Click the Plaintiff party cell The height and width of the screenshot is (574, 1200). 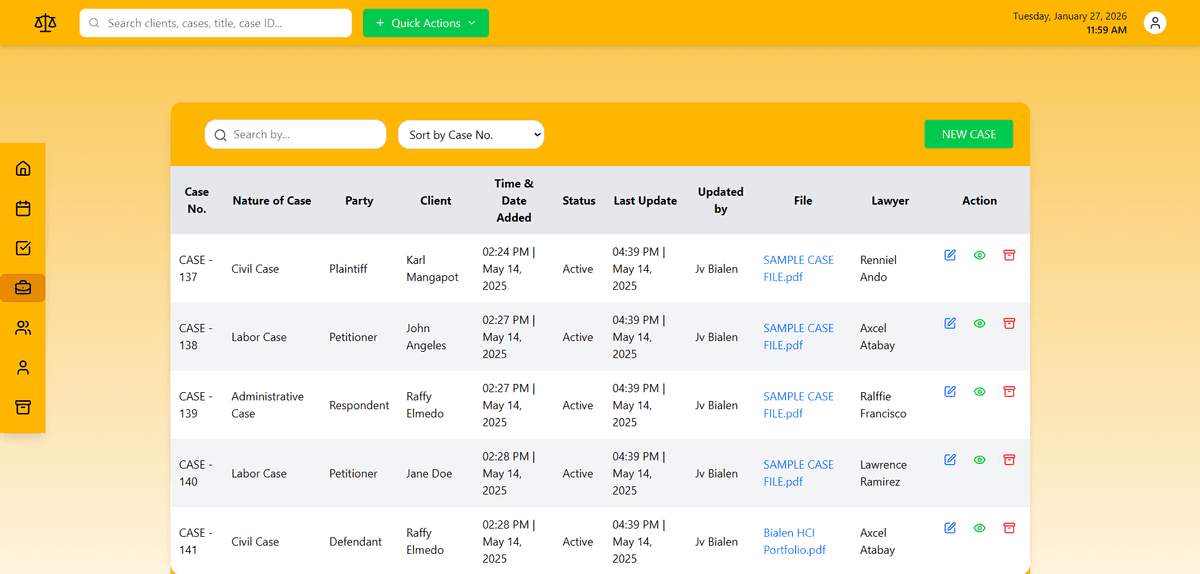click(348, 269)
